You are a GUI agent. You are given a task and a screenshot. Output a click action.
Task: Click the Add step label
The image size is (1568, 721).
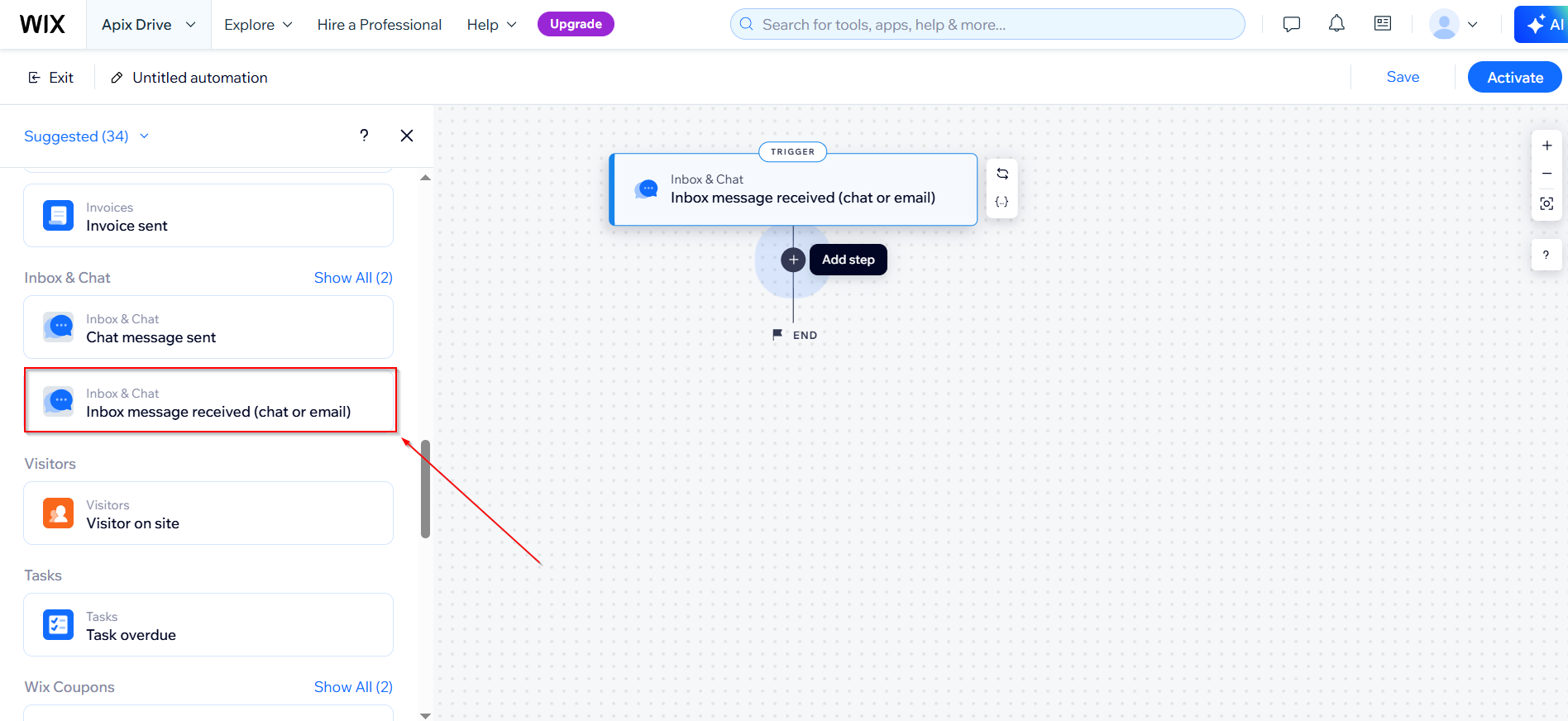click(849, 260)
